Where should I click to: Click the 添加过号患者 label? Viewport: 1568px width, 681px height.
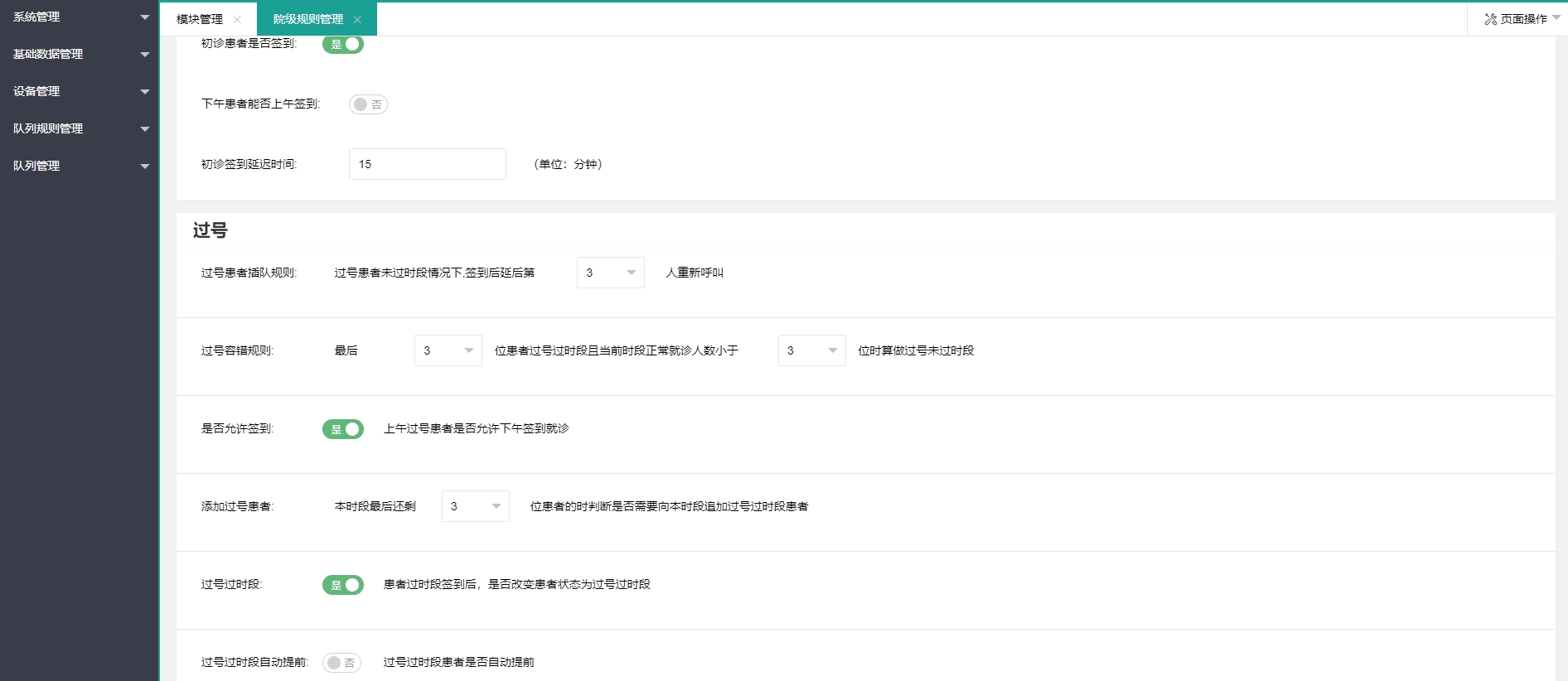[237, 506]
